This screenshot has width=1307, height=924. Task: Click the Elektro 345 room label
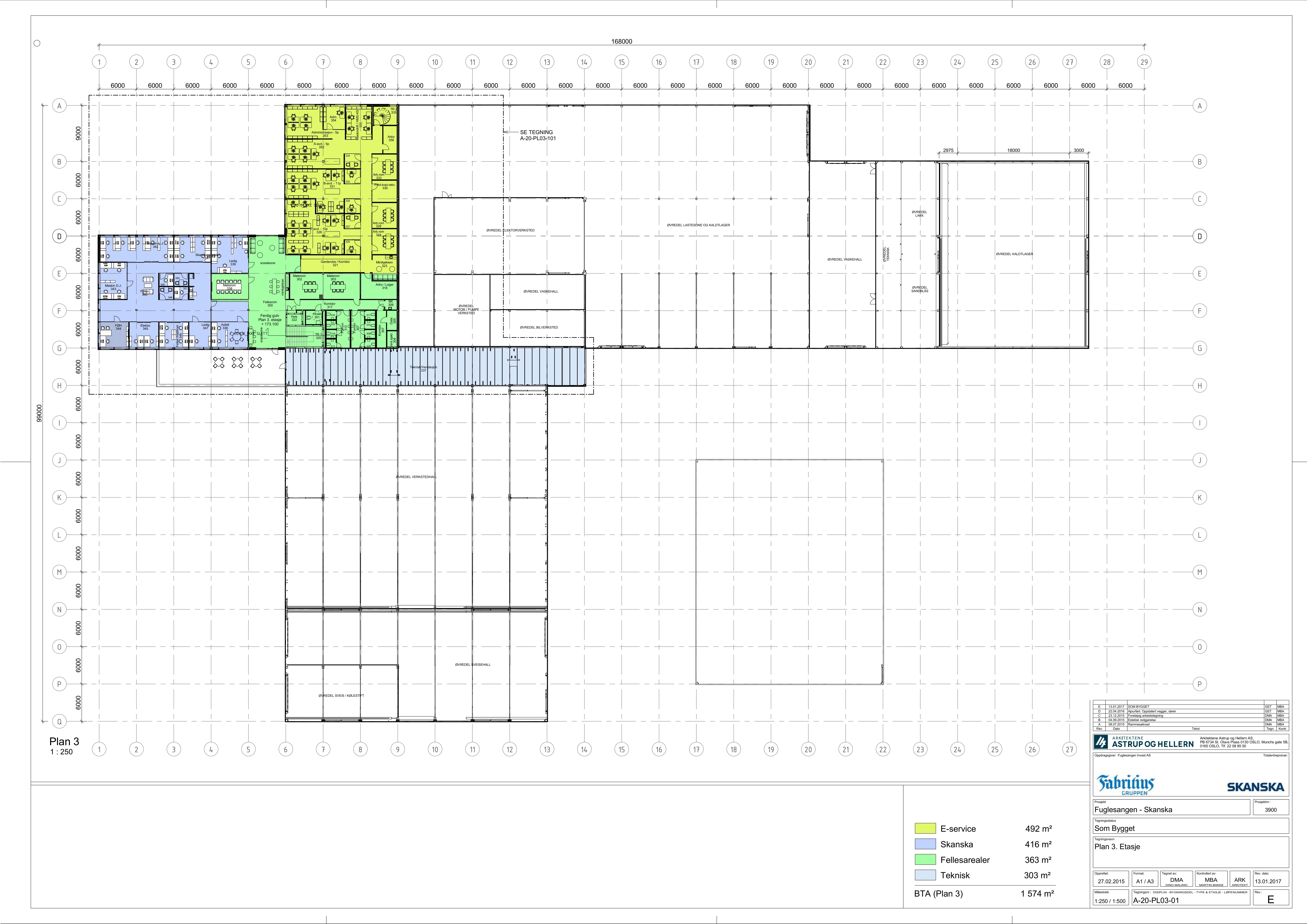coord(145,327)
